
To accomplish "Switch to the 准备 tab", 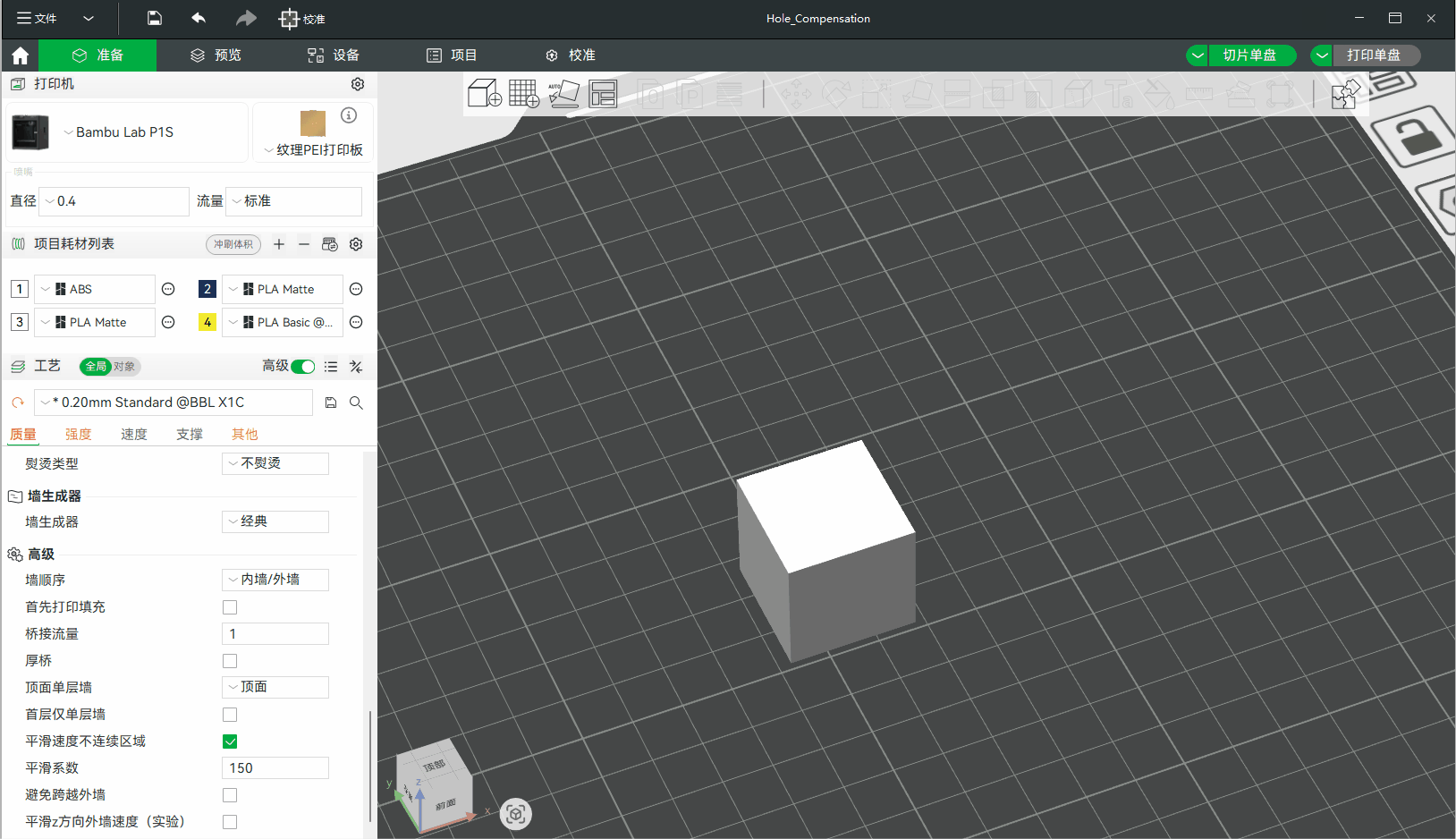I will (x=97, y=55).
